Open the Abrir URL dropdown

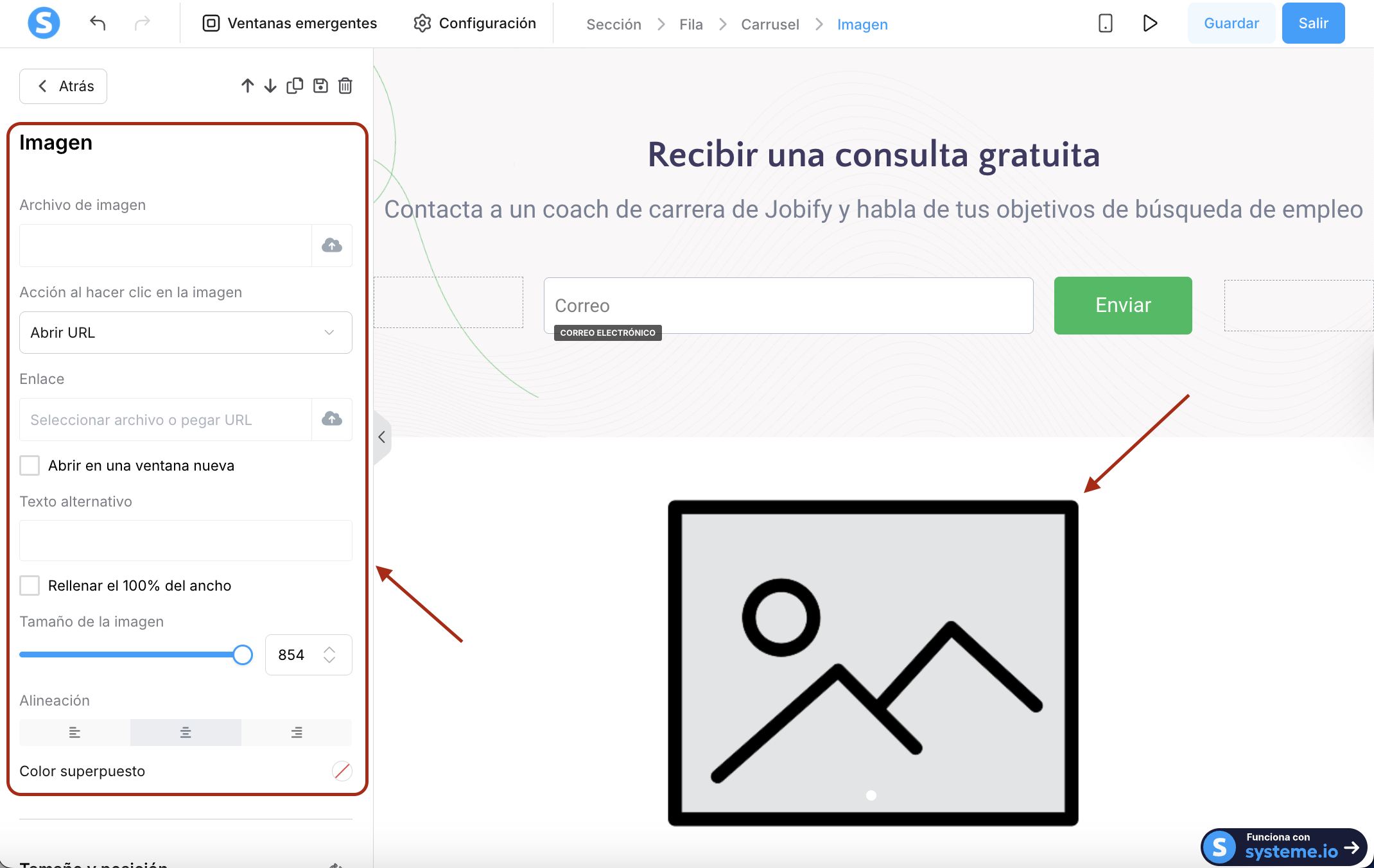186,333
